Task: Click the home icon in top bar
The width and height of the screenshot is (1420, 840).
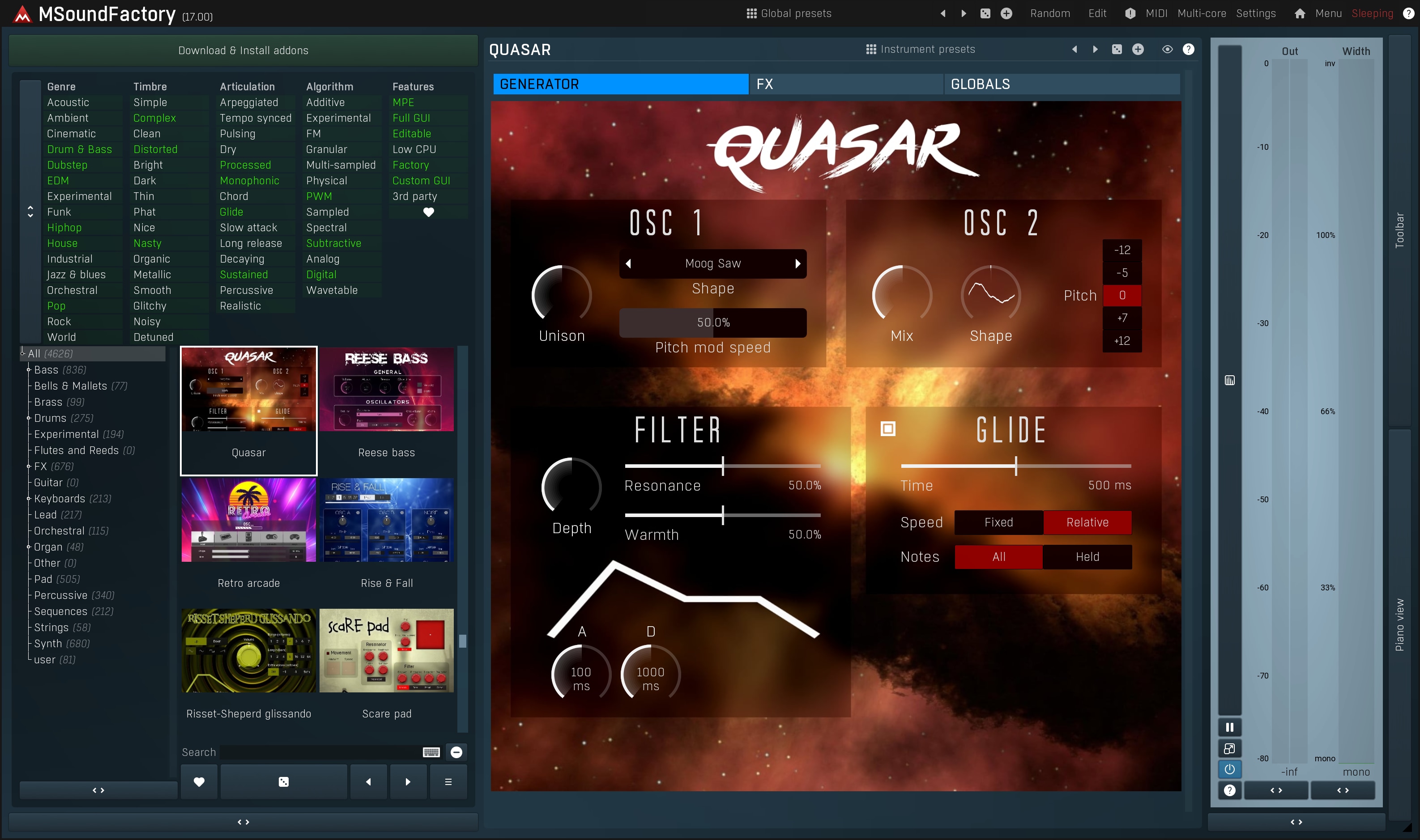Action: [x=1300, y=13]
